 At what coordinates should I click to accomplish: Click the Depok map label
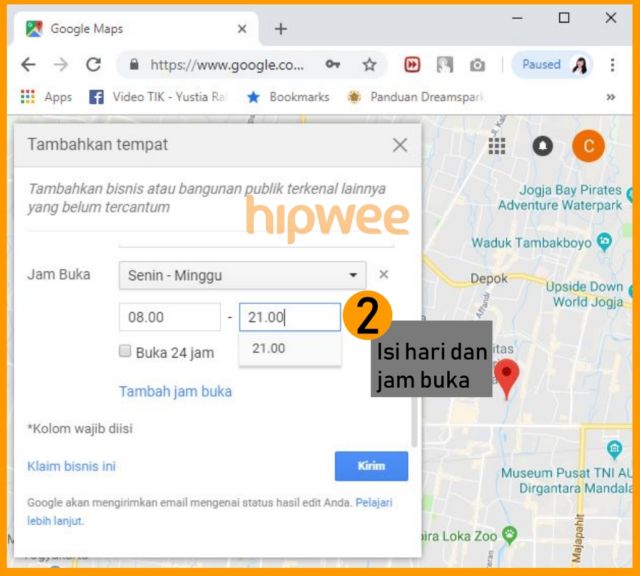(x=489, y=278)
